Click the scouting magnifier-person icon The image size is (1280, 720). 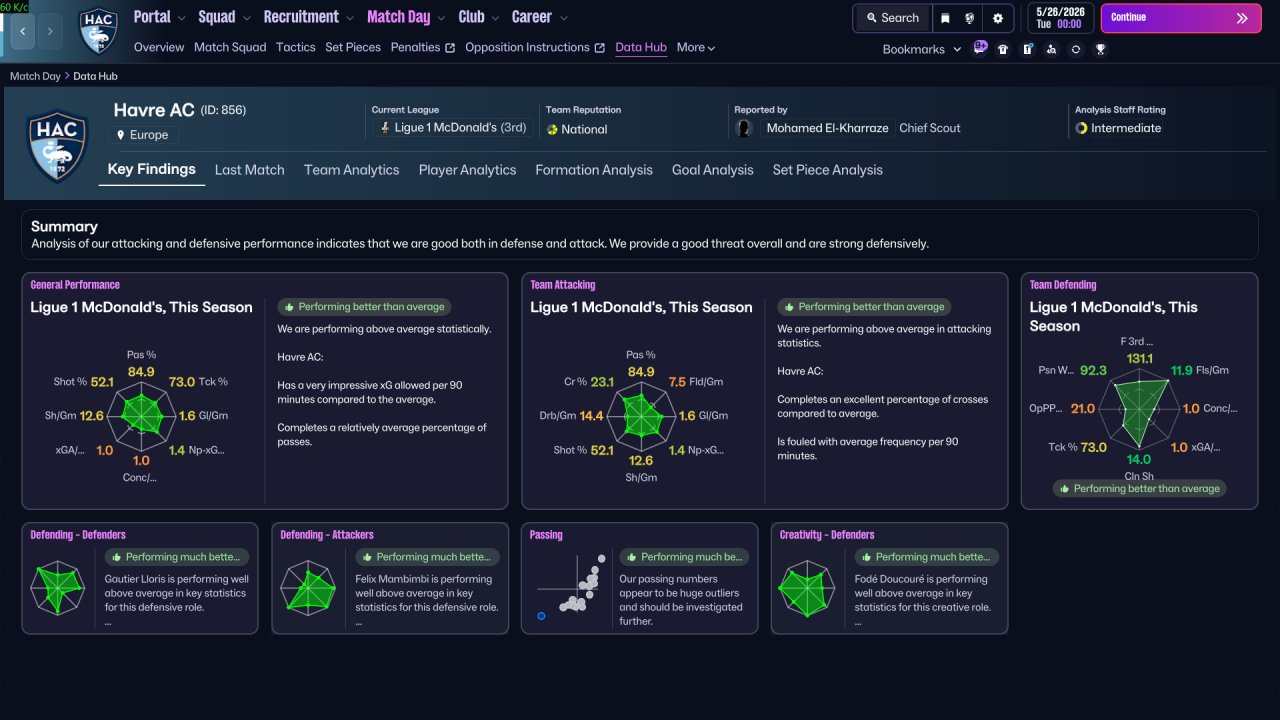coord(1052,49)
